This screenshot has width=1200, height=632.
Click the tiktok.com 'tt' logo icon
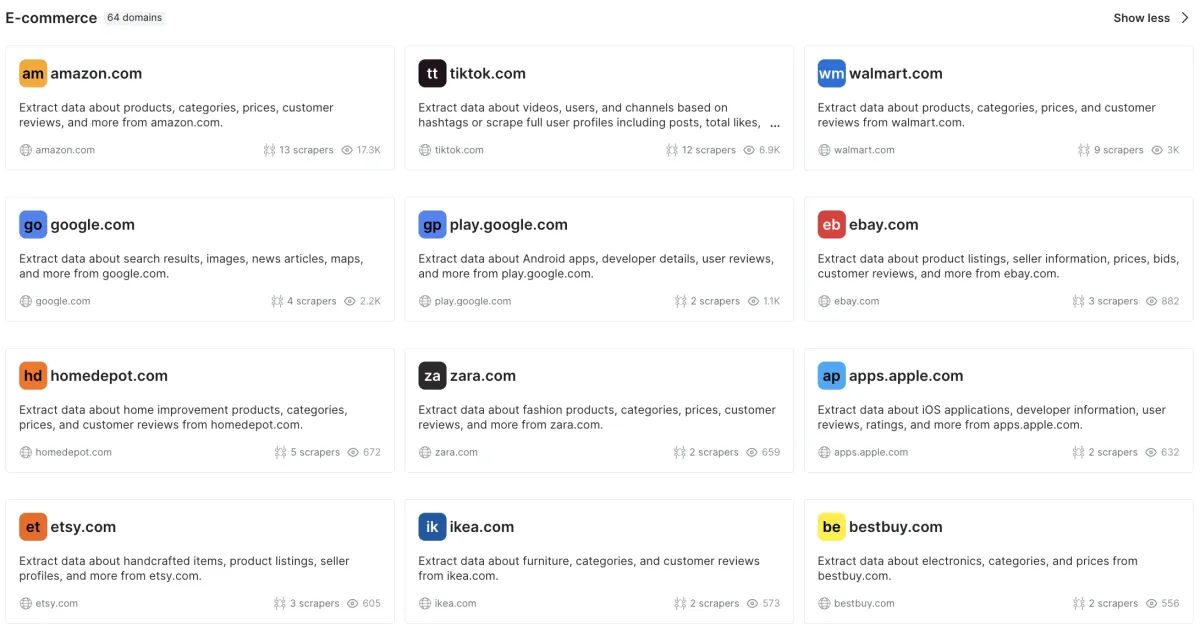[x=432, y=74]
